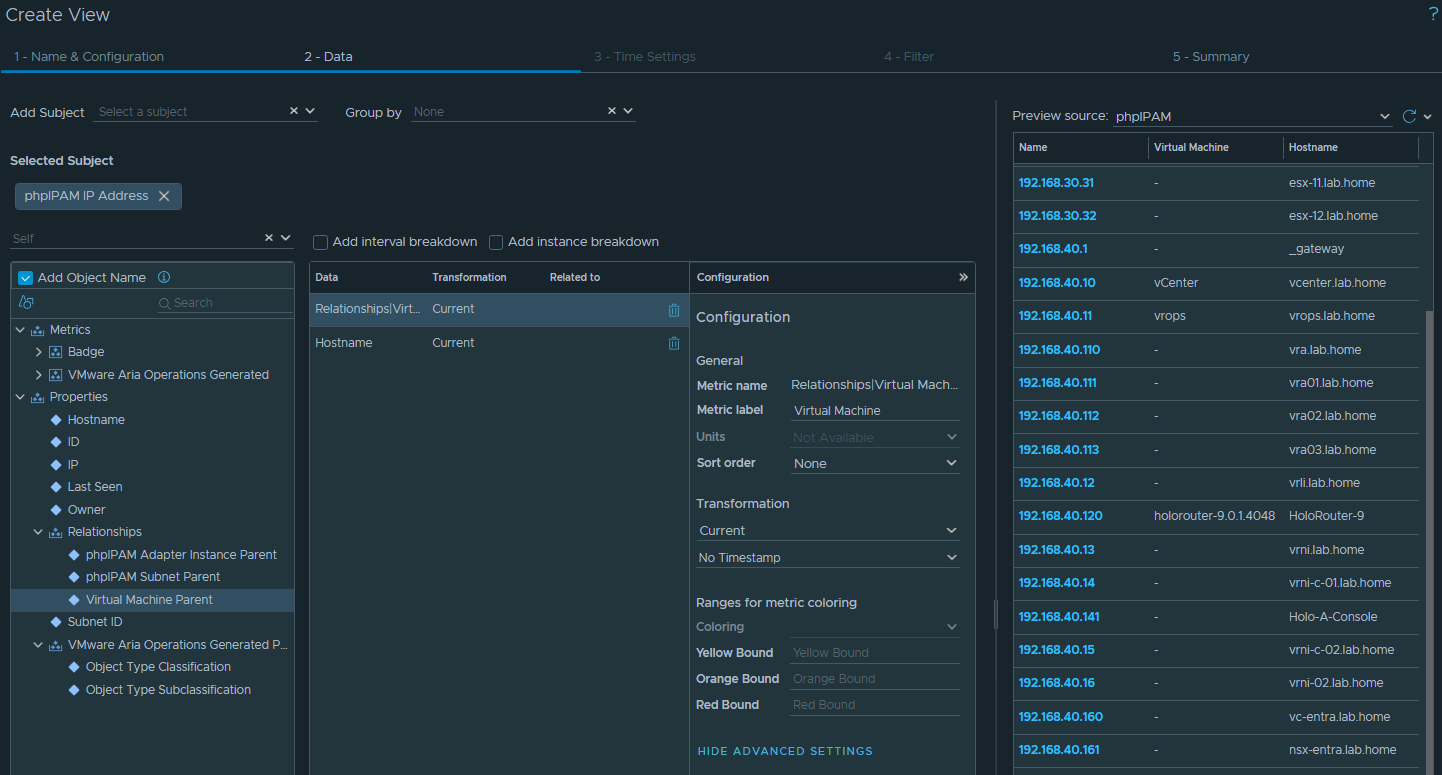This screenshot has height=775, width=1442.
Task: Refresh the preview source data
Action: [1409, 116]
